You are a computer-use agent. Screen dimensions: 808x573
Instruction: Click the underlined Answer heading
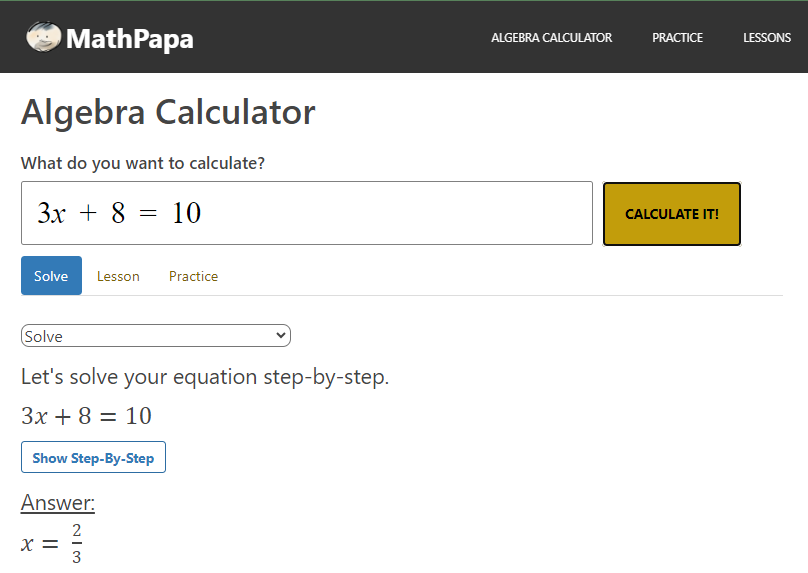pyautogui.click(x=58, y=503)
